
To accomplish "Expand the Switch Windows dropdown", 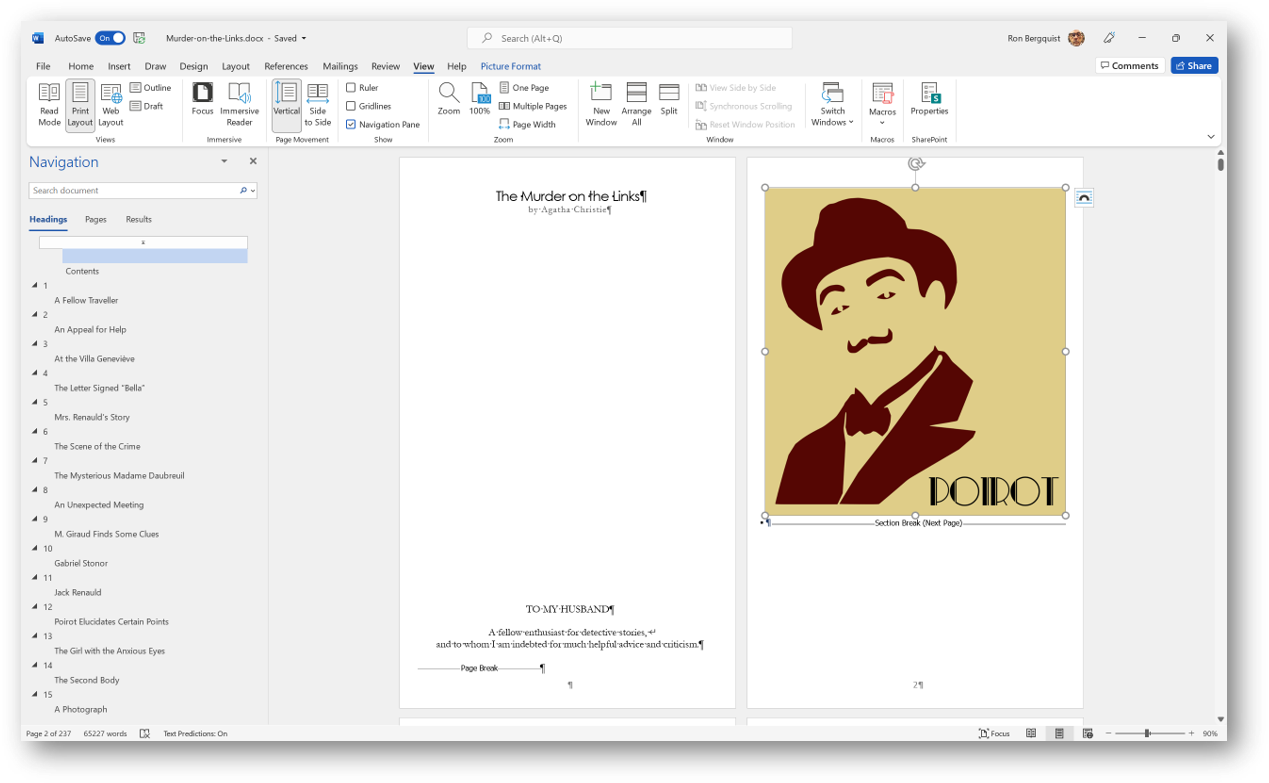I will pyautogui.click(x=832, y=105).
